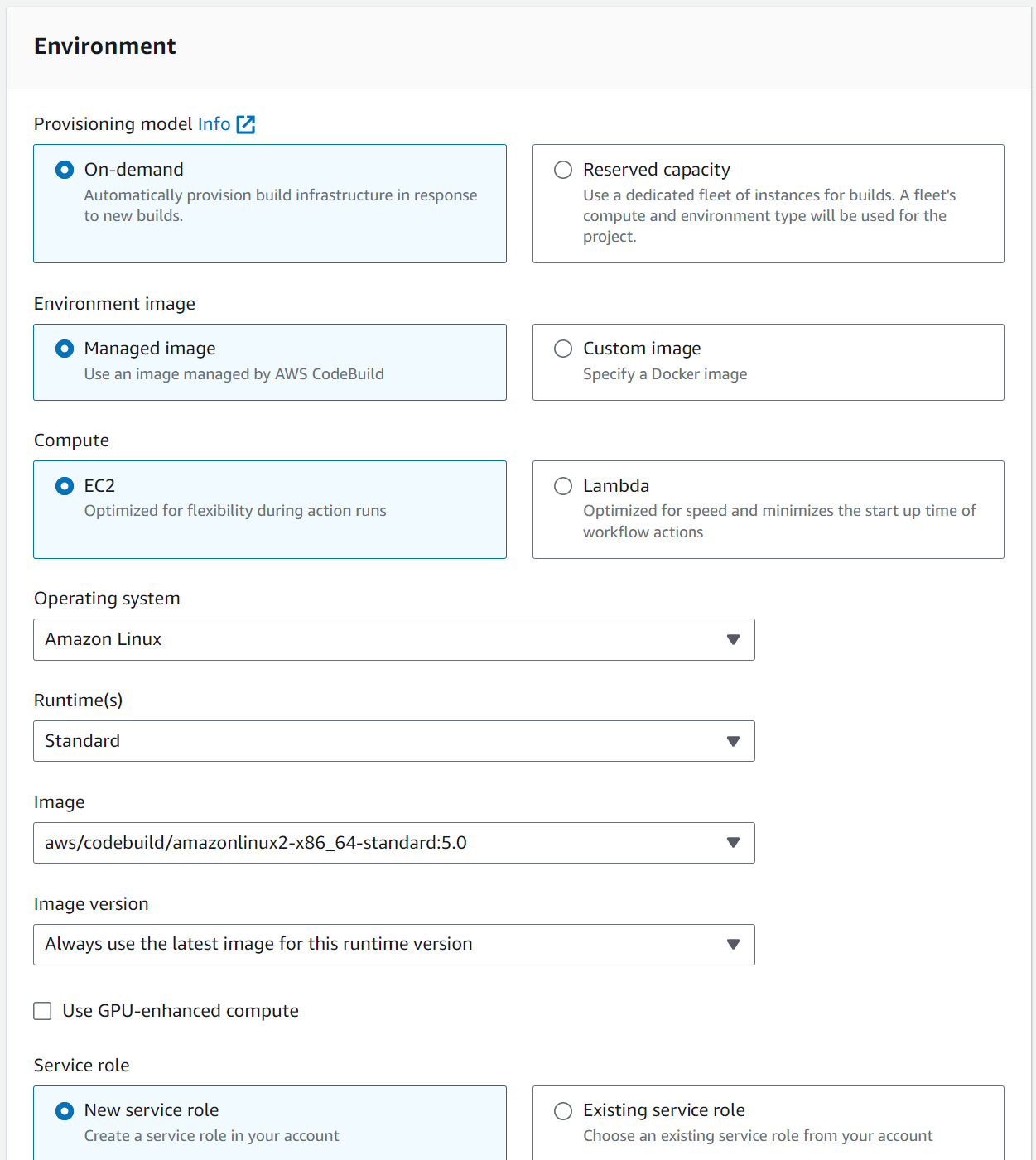The width and height of the screenshot is (1036, 1160).
Task: Choose Reserved capacity provisioning model
Action: [563, 170]
